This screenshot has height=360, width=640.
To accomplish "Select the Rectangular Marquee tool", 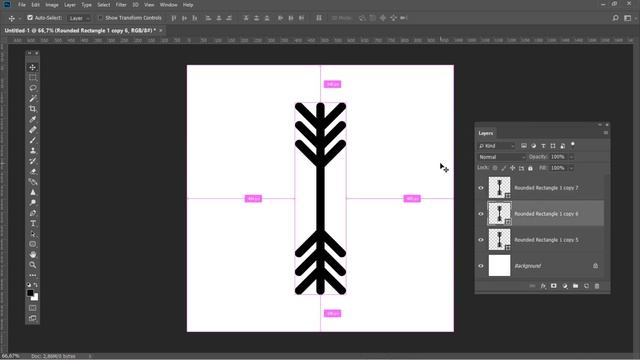I will (33, 78).
